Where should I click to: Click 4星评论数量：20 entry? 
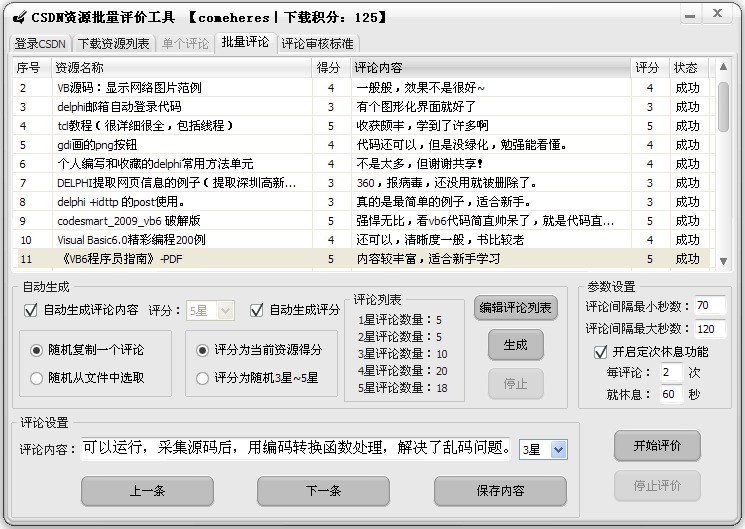[403, 371]
